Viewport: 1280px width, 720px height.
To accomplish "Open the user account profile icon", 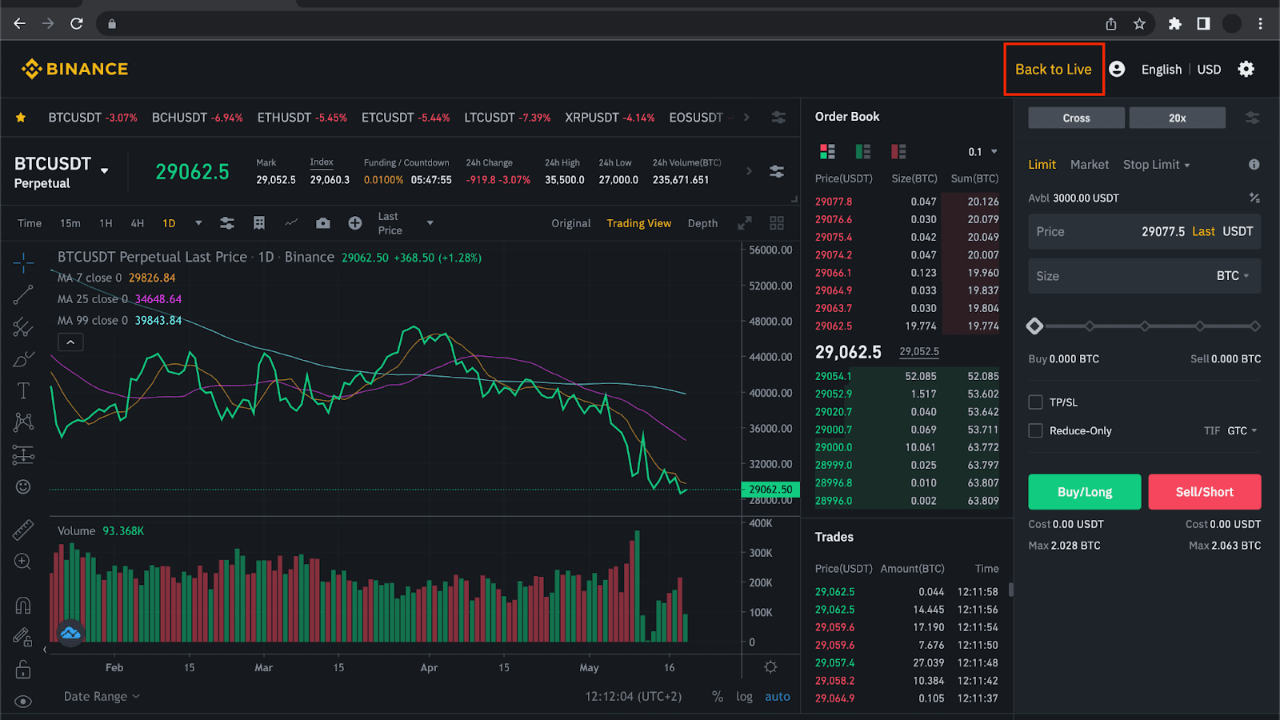I will point(1117,69).
